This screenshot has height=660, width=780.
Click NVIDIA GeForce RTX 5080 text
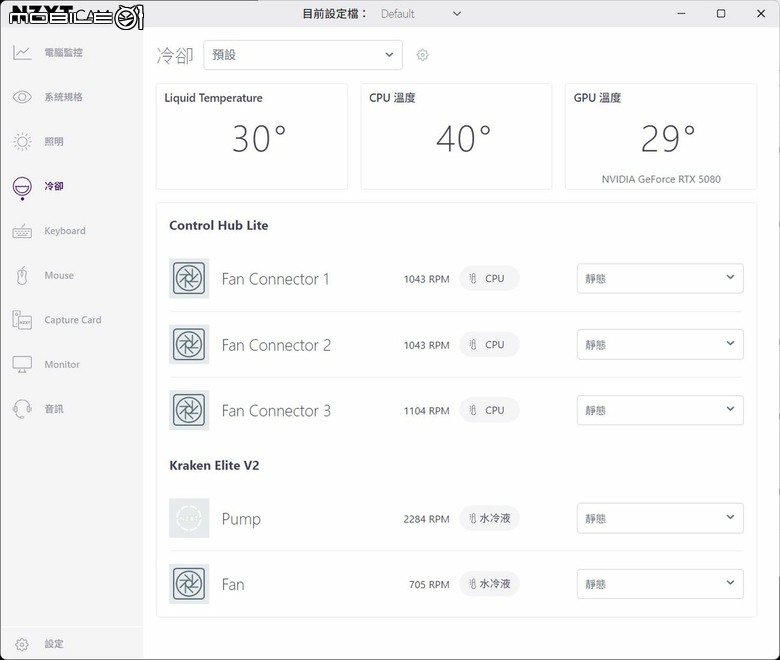(x=661, y=179)
